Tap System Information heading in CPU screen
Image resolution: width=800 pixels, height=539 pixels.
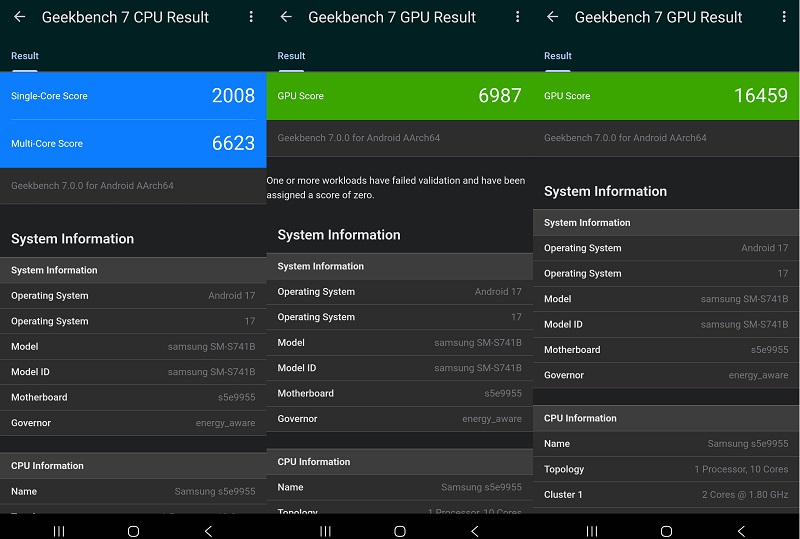[72, 239]
